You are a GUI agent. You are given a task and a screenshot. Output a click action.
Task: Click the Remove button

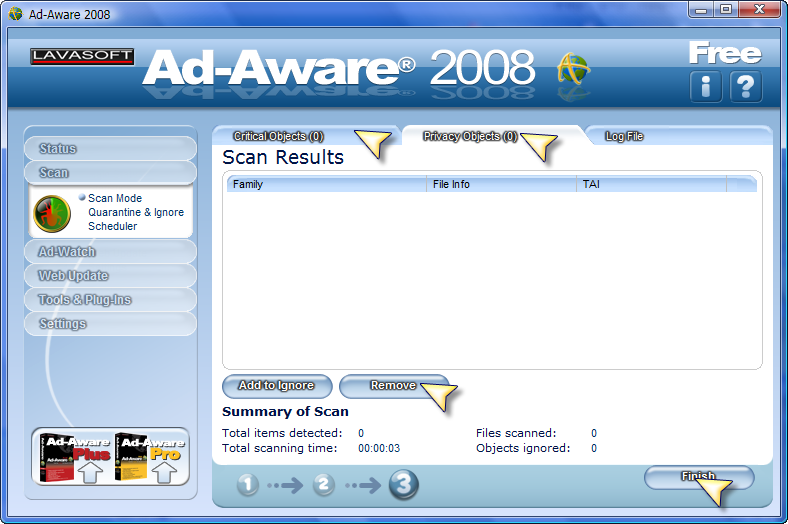(394, 386)
